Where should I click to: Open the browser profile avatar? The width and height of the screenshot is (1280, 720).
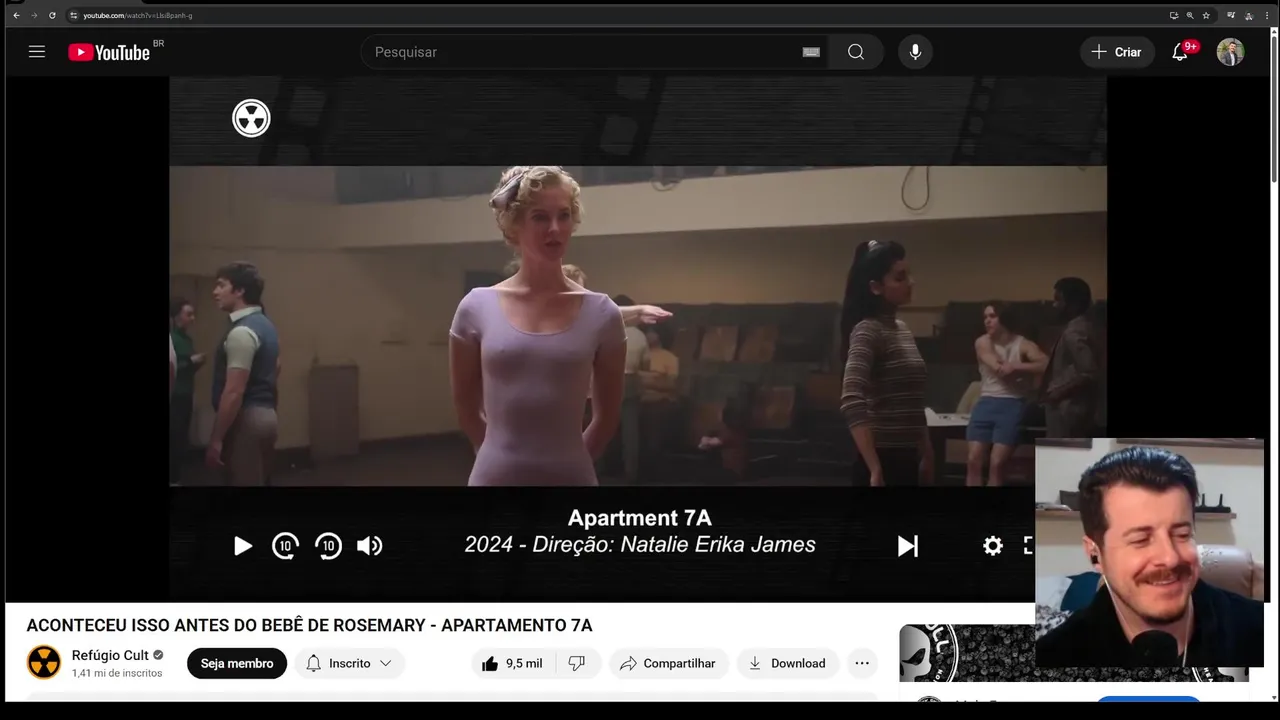1249,16
